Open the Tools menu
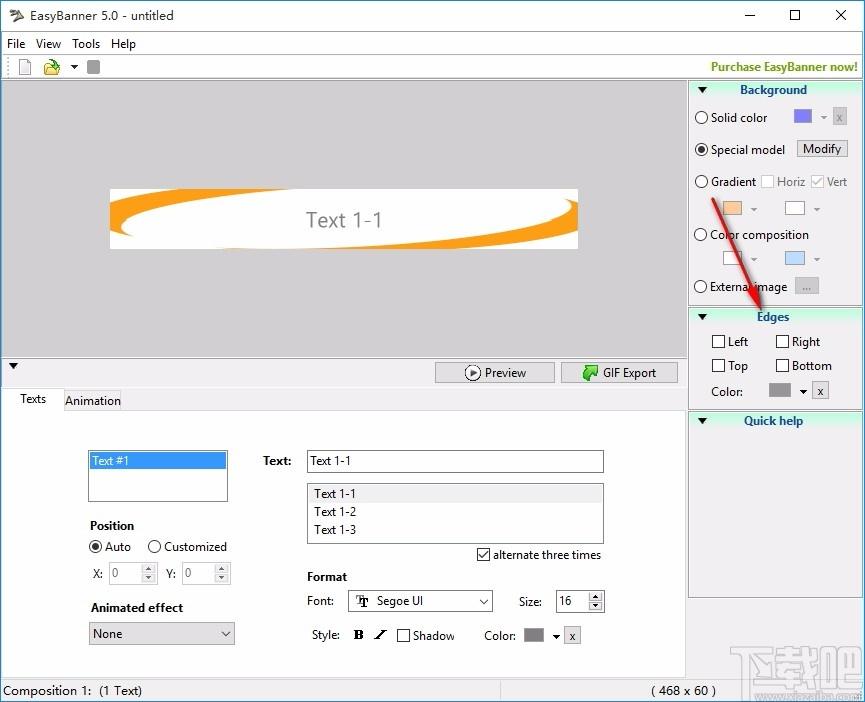Screen dimensions: 865x702 pos(86,44)
